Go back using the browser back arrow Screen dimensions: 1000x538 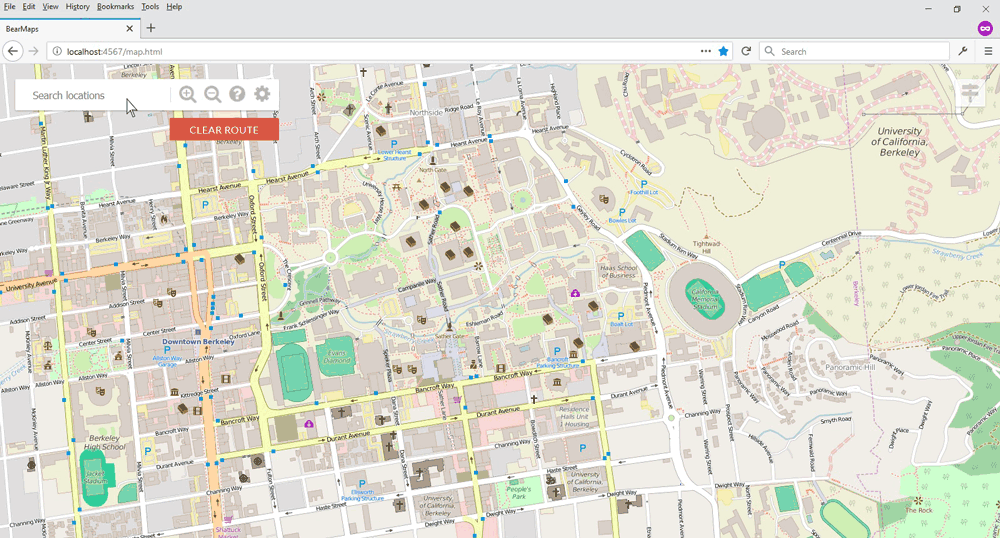point(13,51)
